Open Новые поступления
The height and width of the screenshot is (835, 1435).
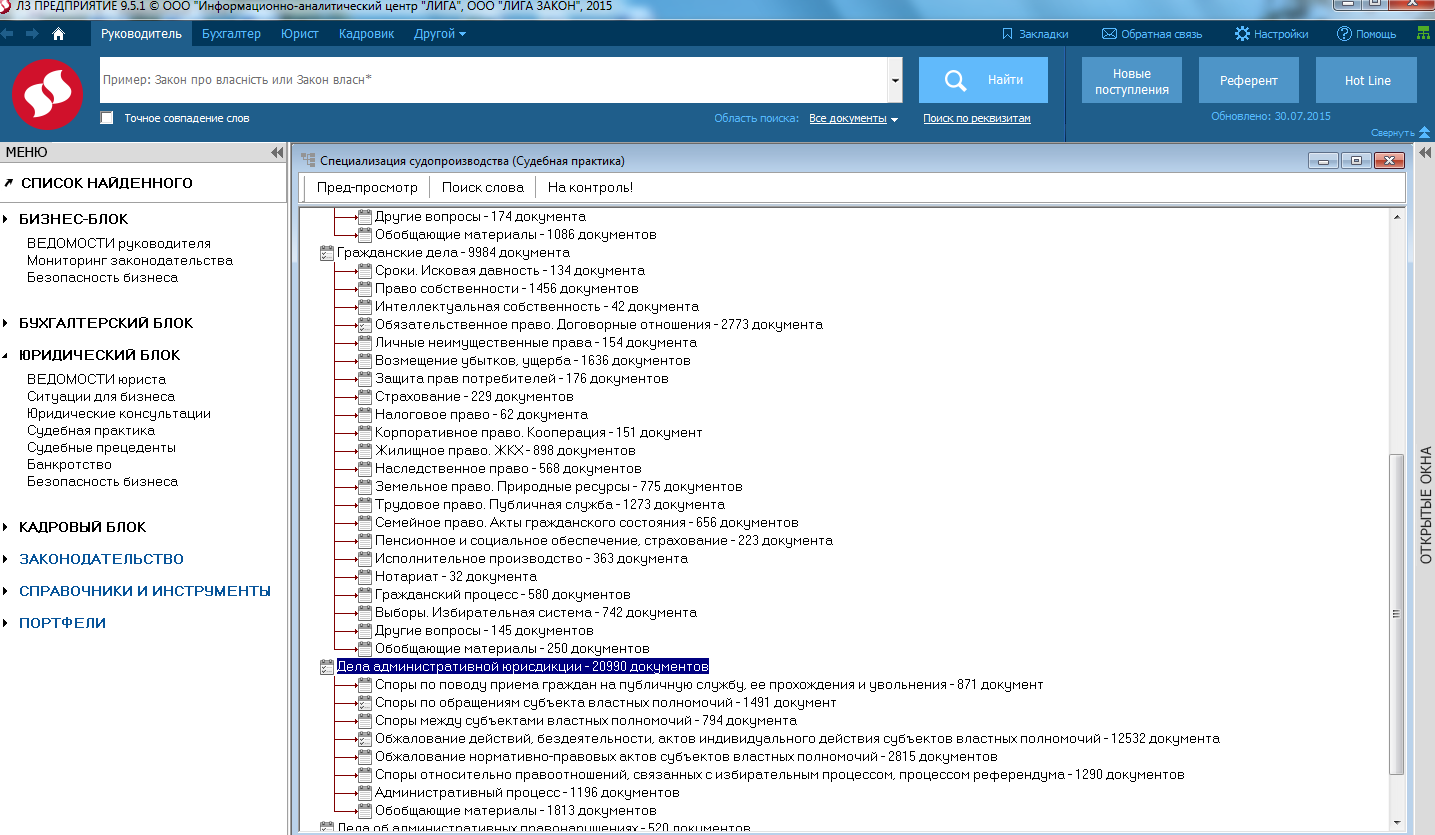coord(1131,80)
